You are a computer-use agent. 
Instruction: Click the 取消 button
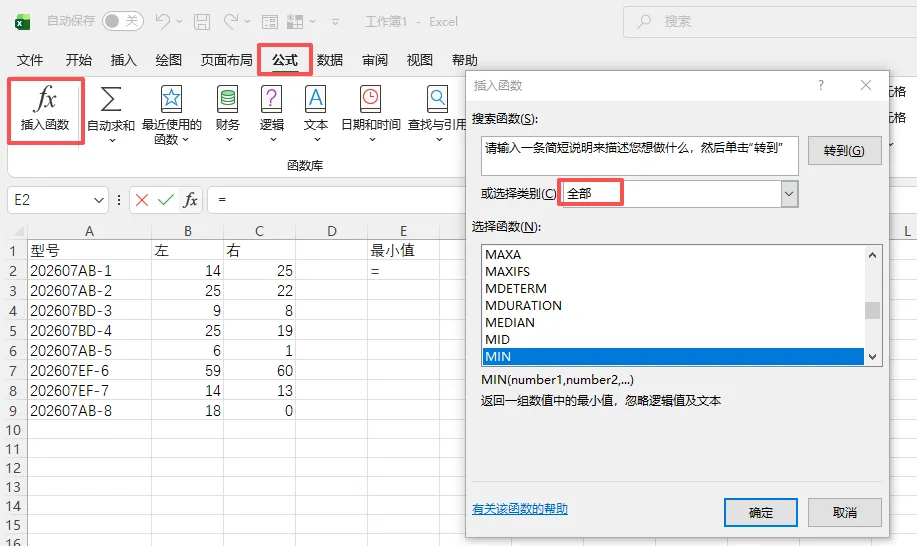[x=844, y=513]
